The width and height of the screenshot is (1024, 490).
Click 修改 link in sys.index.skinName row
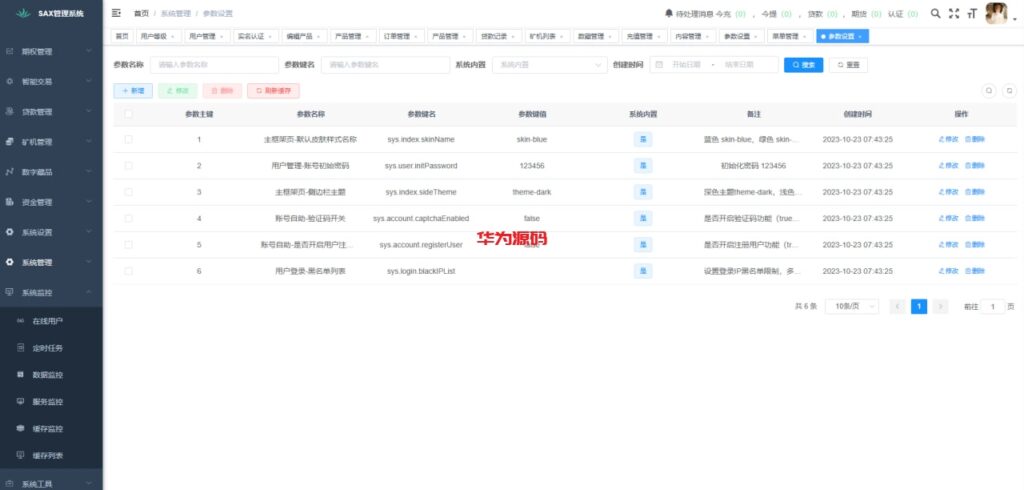coord(948,139)
